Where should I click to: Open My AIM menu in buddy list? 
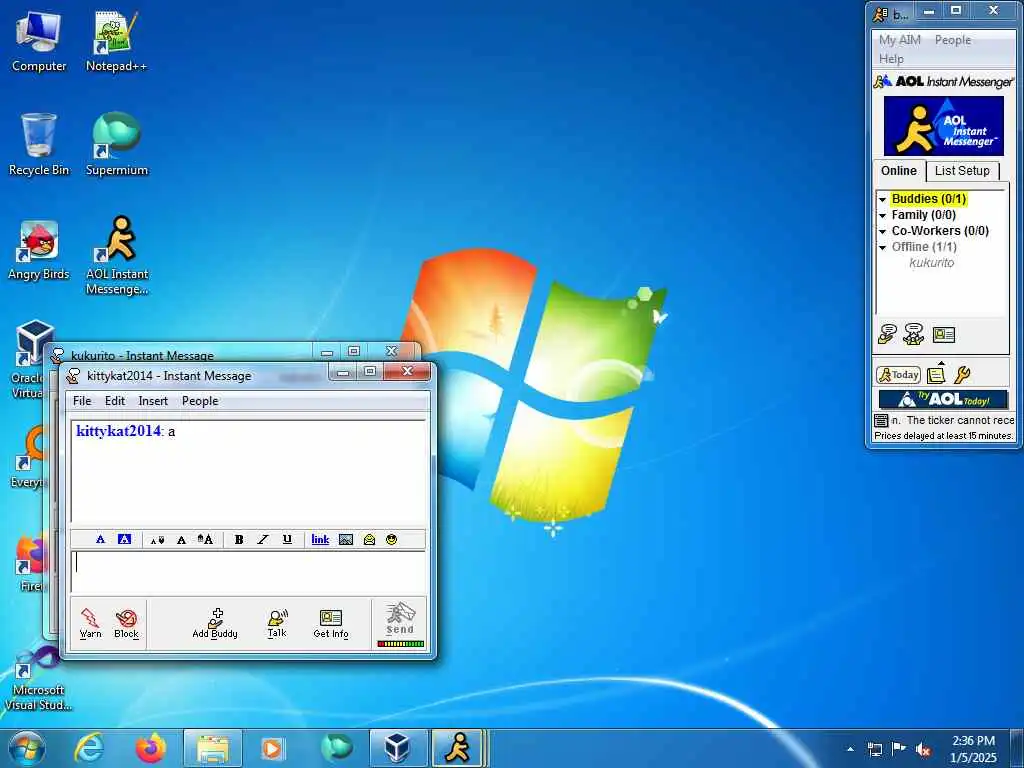click(899, 40)
